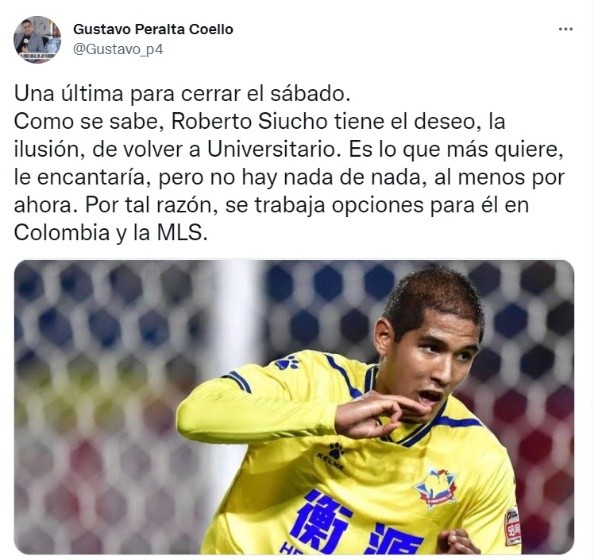
Task: Click Gustavo Peralta Coello's profile avatar
Action: 37,39
